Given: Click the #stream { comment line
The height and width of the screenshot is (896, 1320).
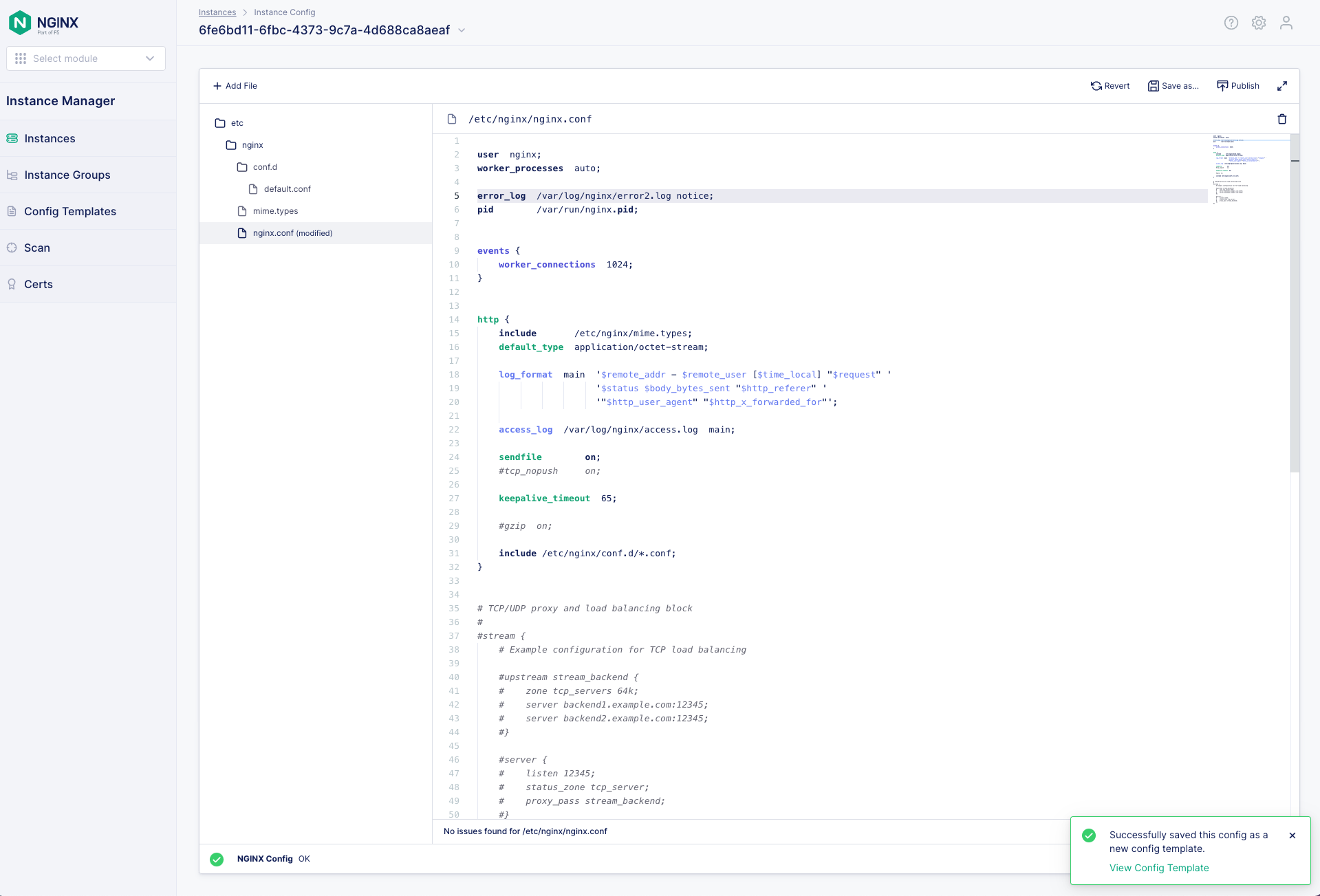Looking at the screenshot, I should click(x=501, y=636).
